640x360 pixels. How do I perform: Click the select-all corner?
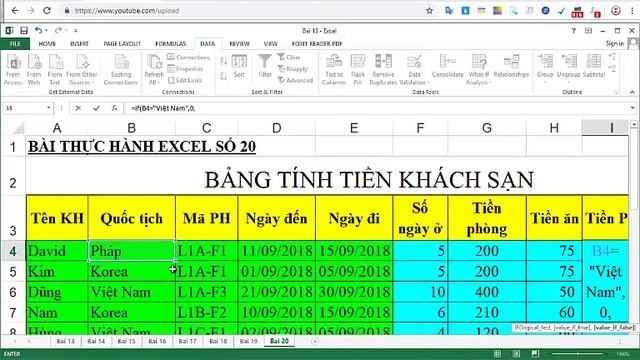pyautogui.click(x=18, y=128)
